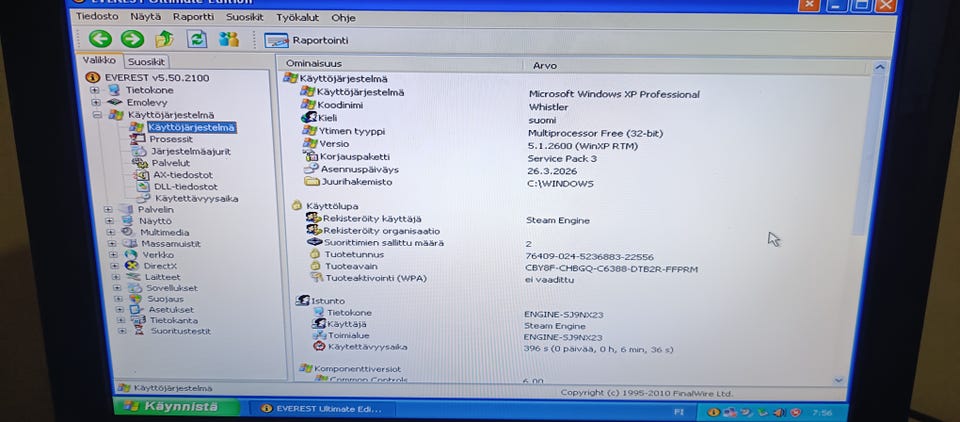This screenshot has width=960, height=422.
Task: Expand the Multimedia tree node
Action: (x=111, y=233)
